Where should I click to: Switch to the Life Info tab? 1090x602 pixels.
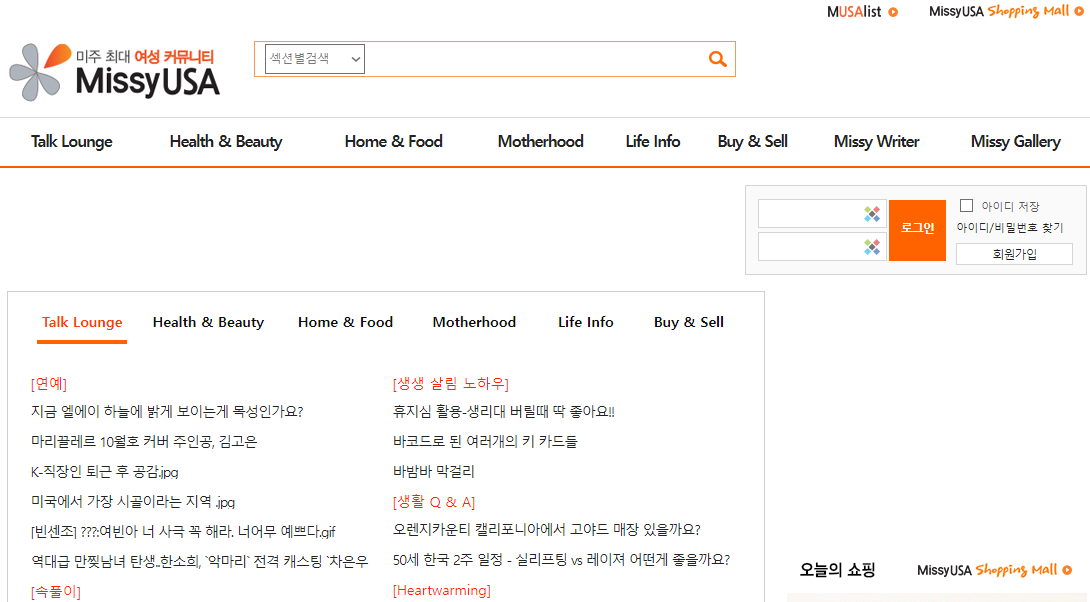[585, 321]
